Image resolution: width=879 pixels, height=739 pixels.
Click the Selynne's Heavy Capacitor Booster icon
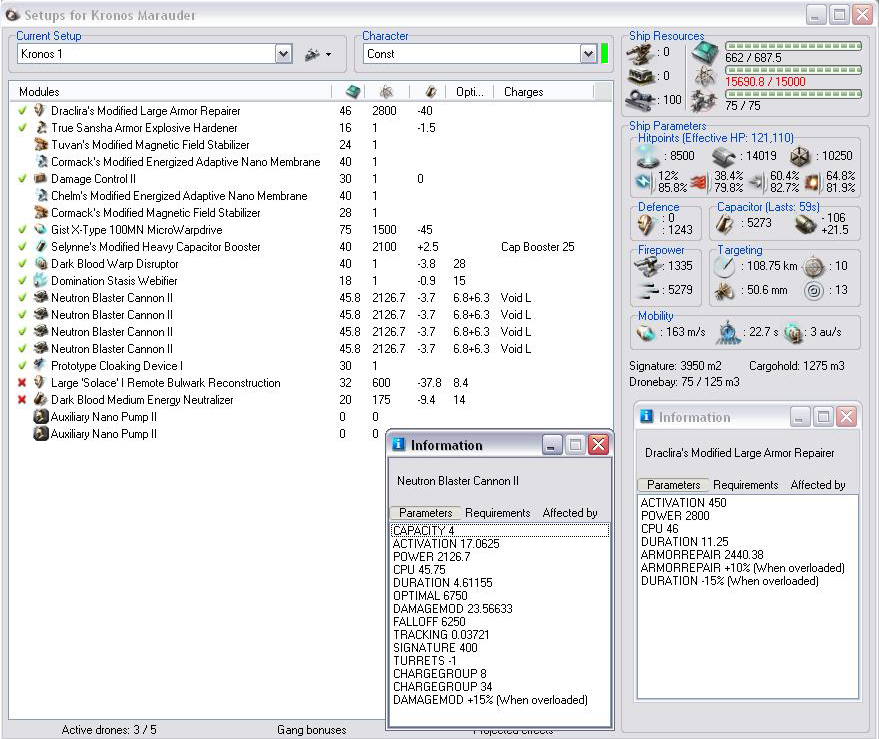[41, 247]
